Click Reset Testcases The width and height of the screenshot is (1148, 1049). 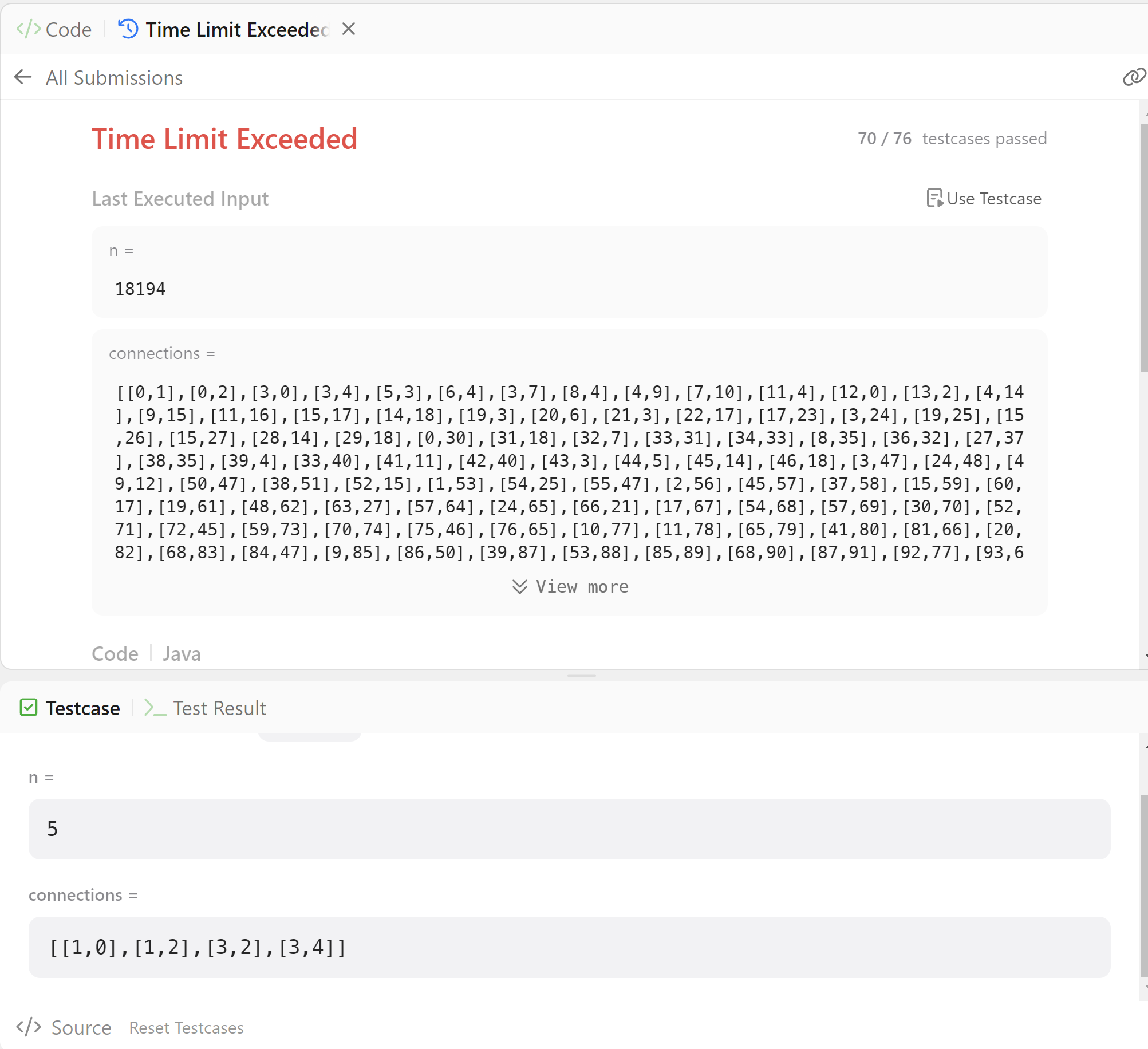187,1028
